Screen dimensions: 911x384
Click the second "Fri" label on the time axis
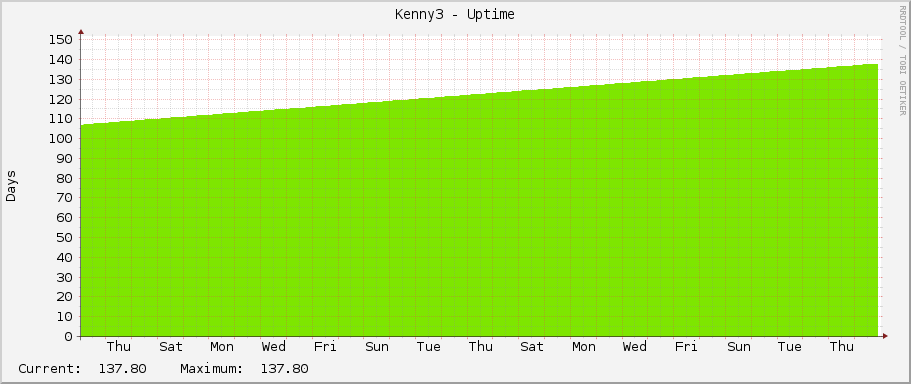point(686,347)
